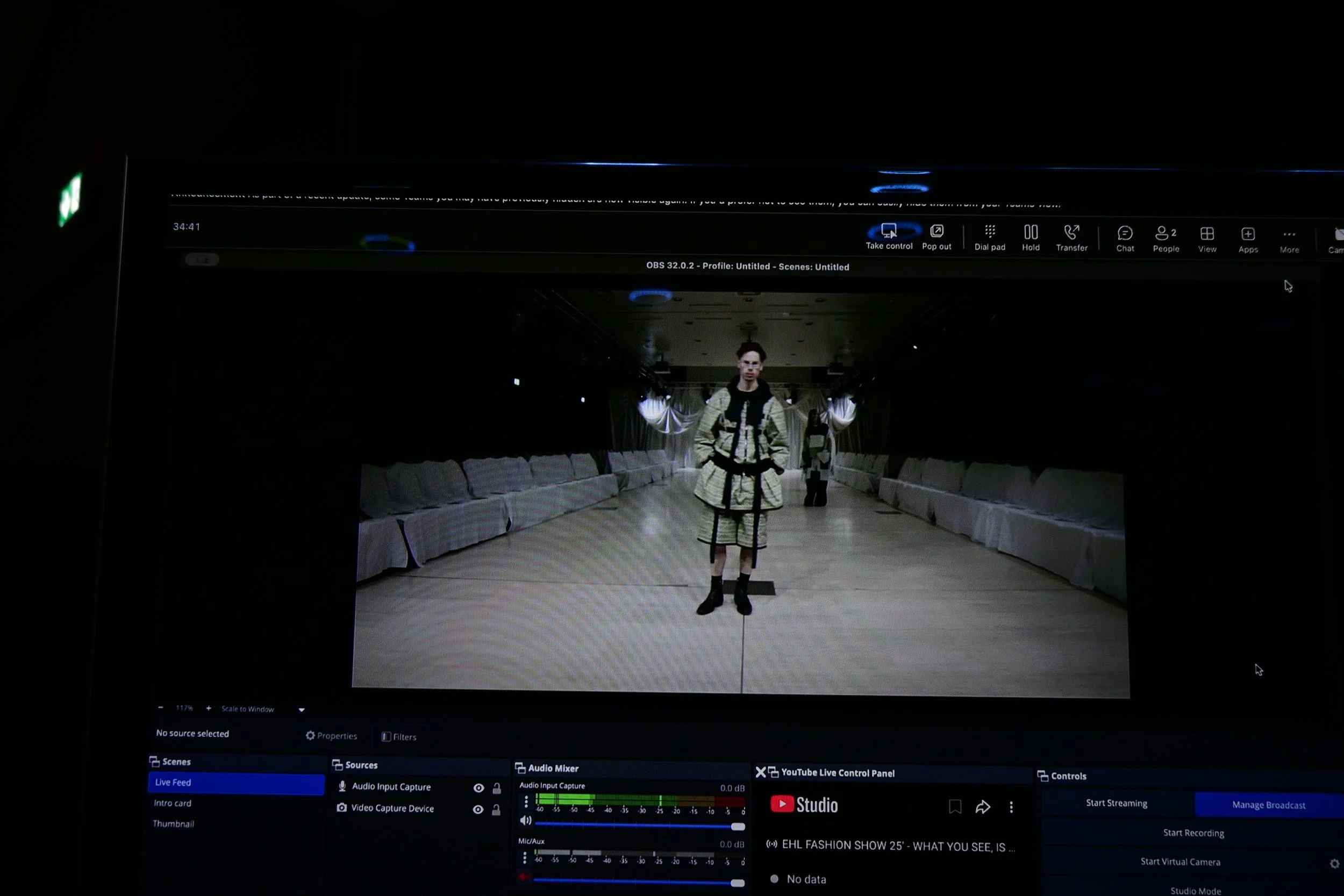Lock the Audio Input Capture source
This screenshot has width=1344, height=896.
coord(497,789)
